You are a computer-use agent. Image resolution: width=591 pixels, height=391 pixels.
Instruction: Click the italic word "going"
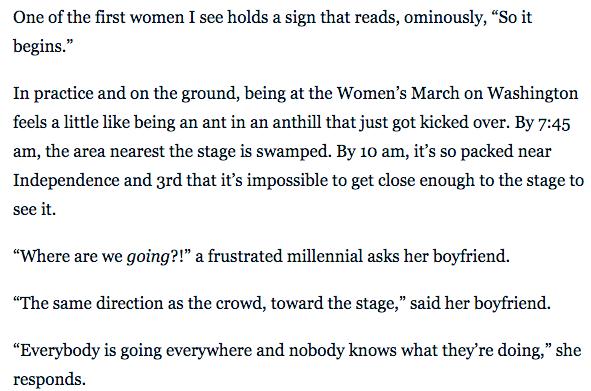148,258
